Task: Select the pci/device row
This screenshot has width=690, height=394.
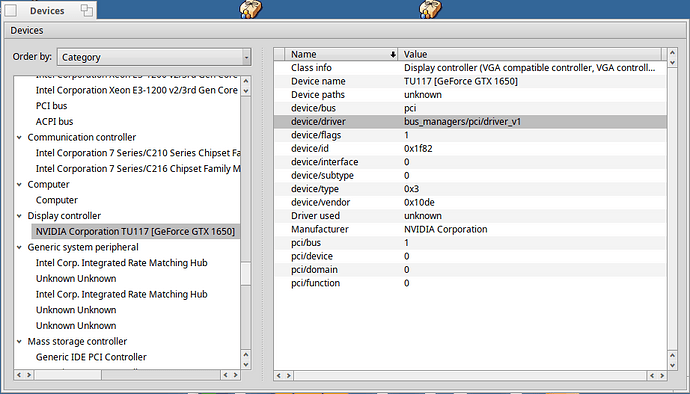Action: coord(470,256)
